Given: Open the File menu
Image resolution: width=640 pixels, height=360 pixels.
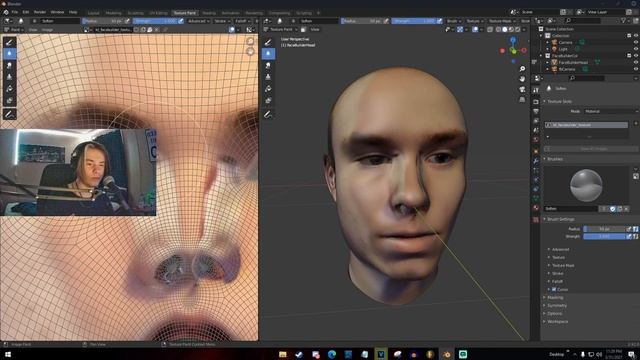Looking at the screenshot, I should click(x=15, y=12).
